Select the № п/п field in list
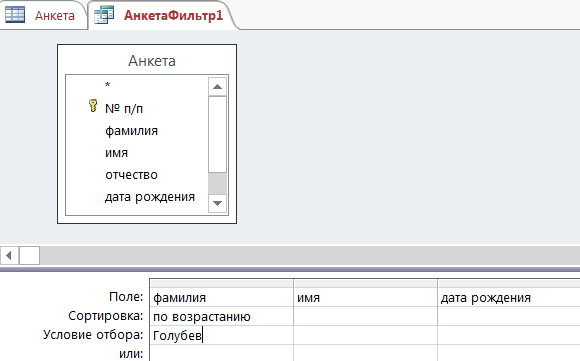Screen dimensions: 580x361 coord(124,109)
